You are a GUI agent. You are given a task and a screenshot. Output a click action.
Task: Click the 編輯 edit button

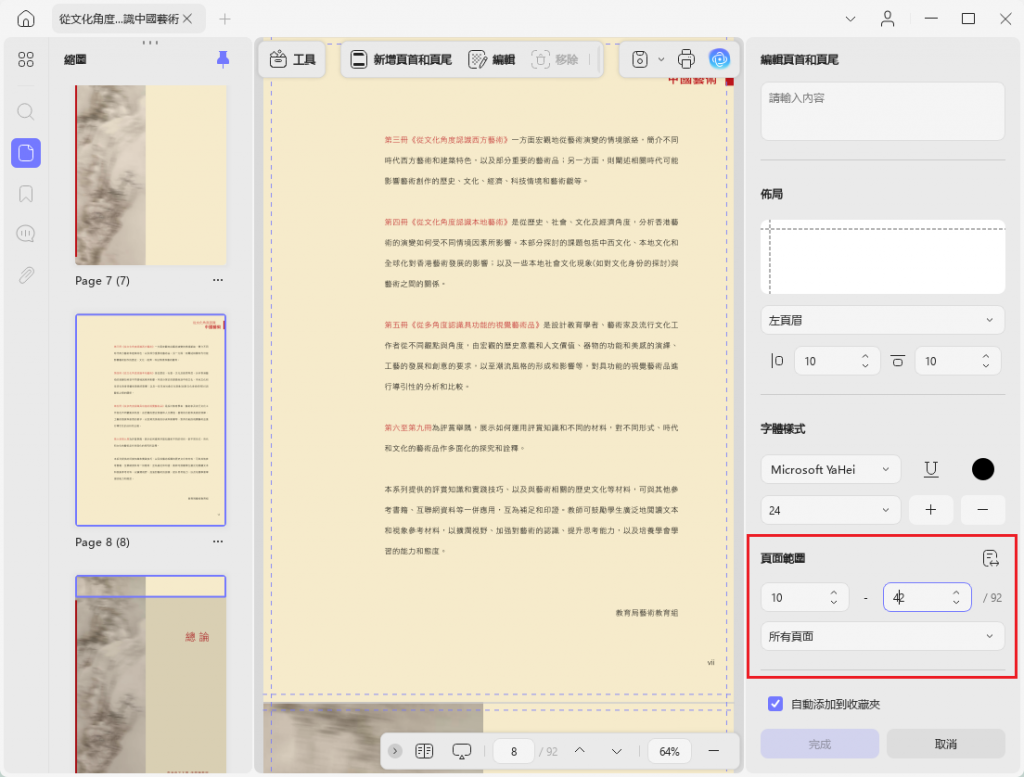point(492,59)
